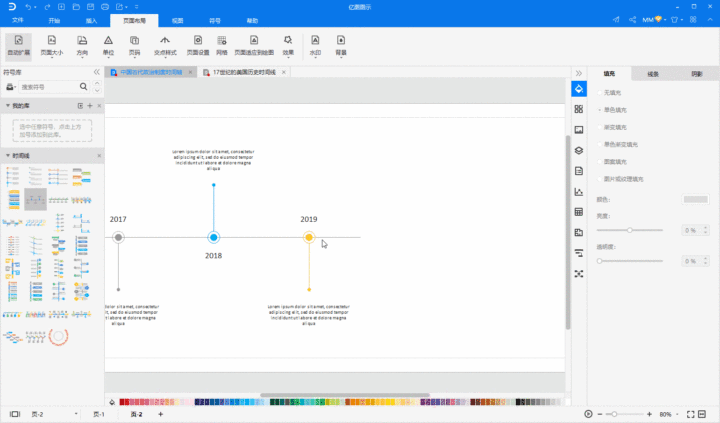The height and width of the screenshot is (423, 720).
Task: Click 网格 (grid) icon in ribbon
Action: point(222,45)
